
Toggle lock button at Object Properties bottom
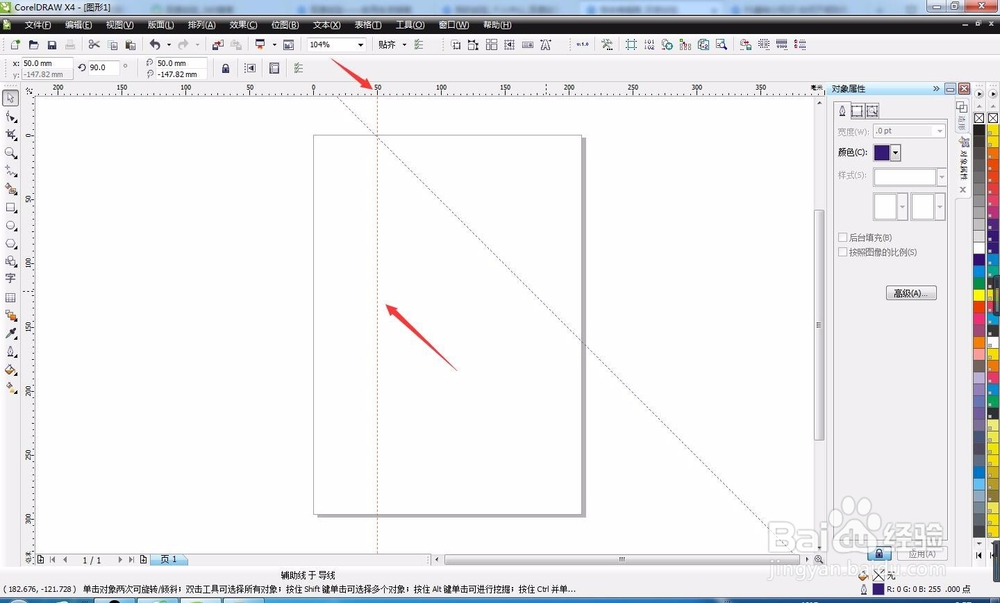(879, 553)
